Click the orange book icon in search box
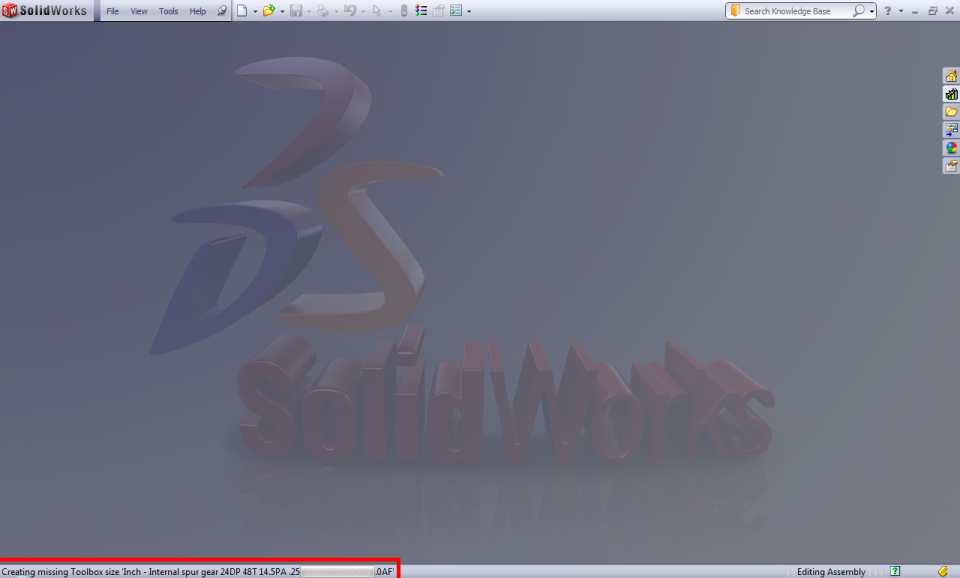 tap(735, 10)
